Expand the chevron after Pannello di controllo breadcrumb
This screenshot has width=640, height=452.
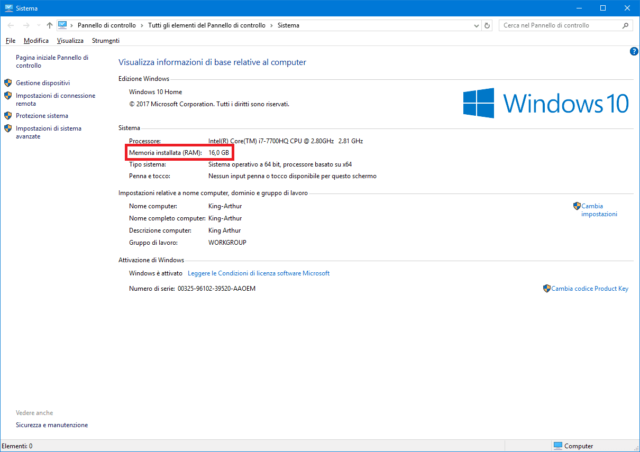[x=143, y=24]
